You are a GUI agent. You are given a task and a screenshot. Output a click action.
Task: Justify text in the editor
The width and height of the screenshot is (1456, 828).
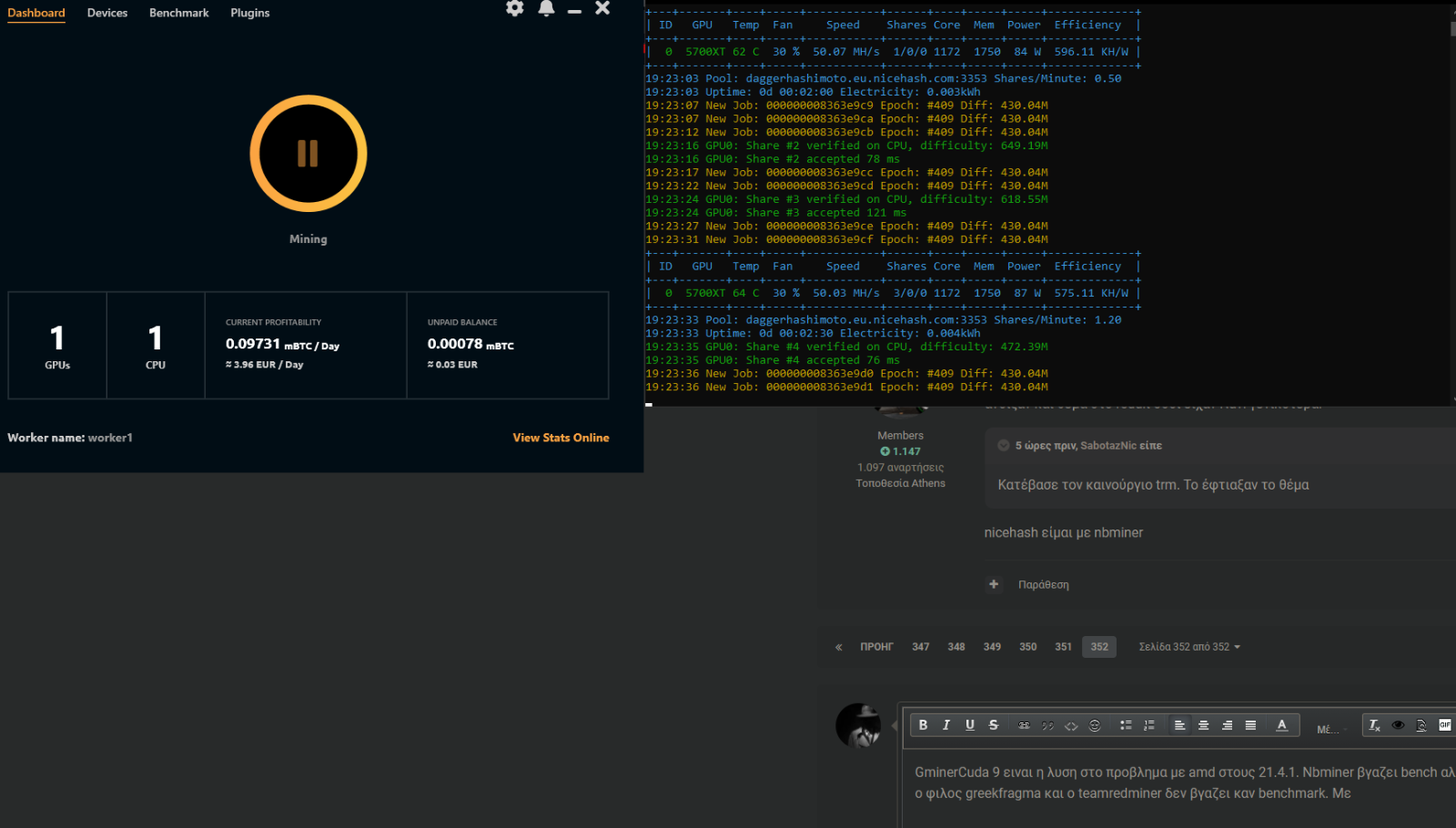coord(1250,725)
